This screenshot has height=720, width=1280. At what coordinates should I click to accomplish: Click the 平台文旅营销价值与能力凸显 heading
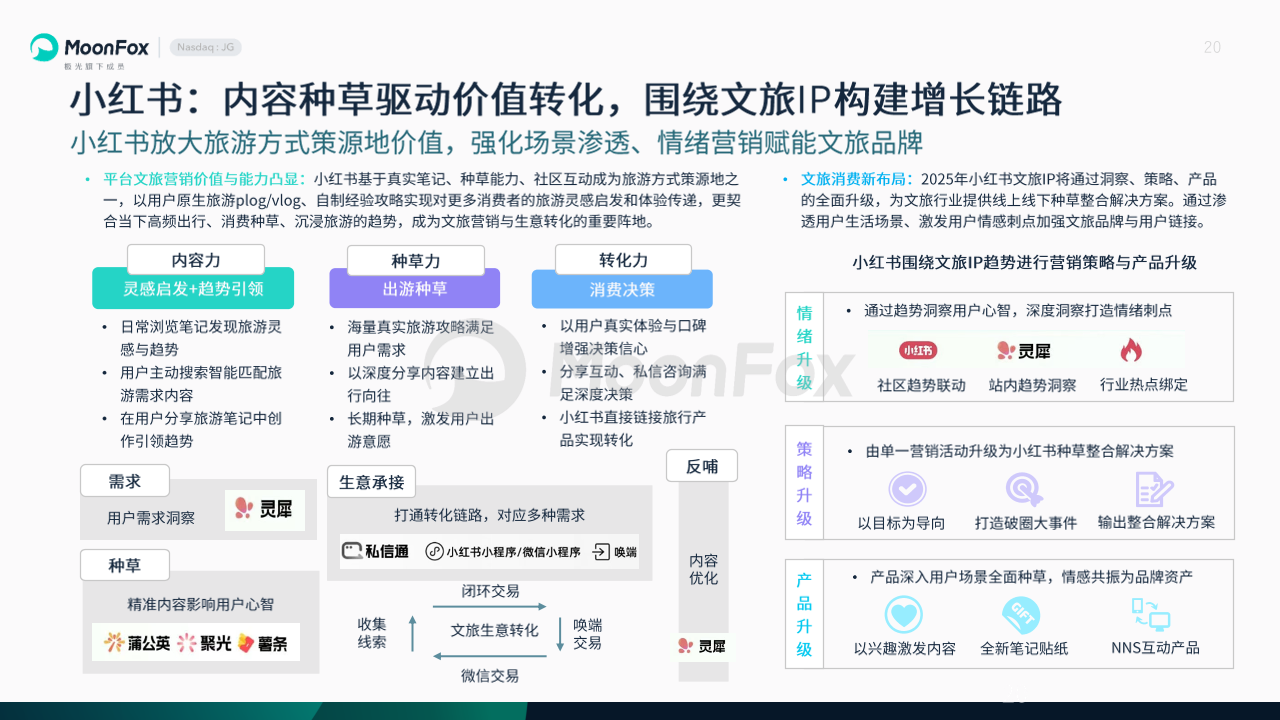point(204,180)
